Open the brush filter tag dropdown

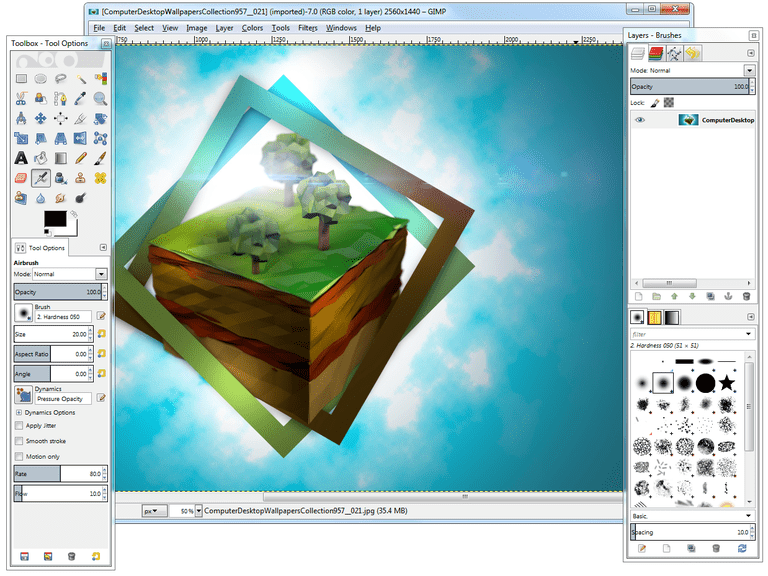[x=748, y=334]
